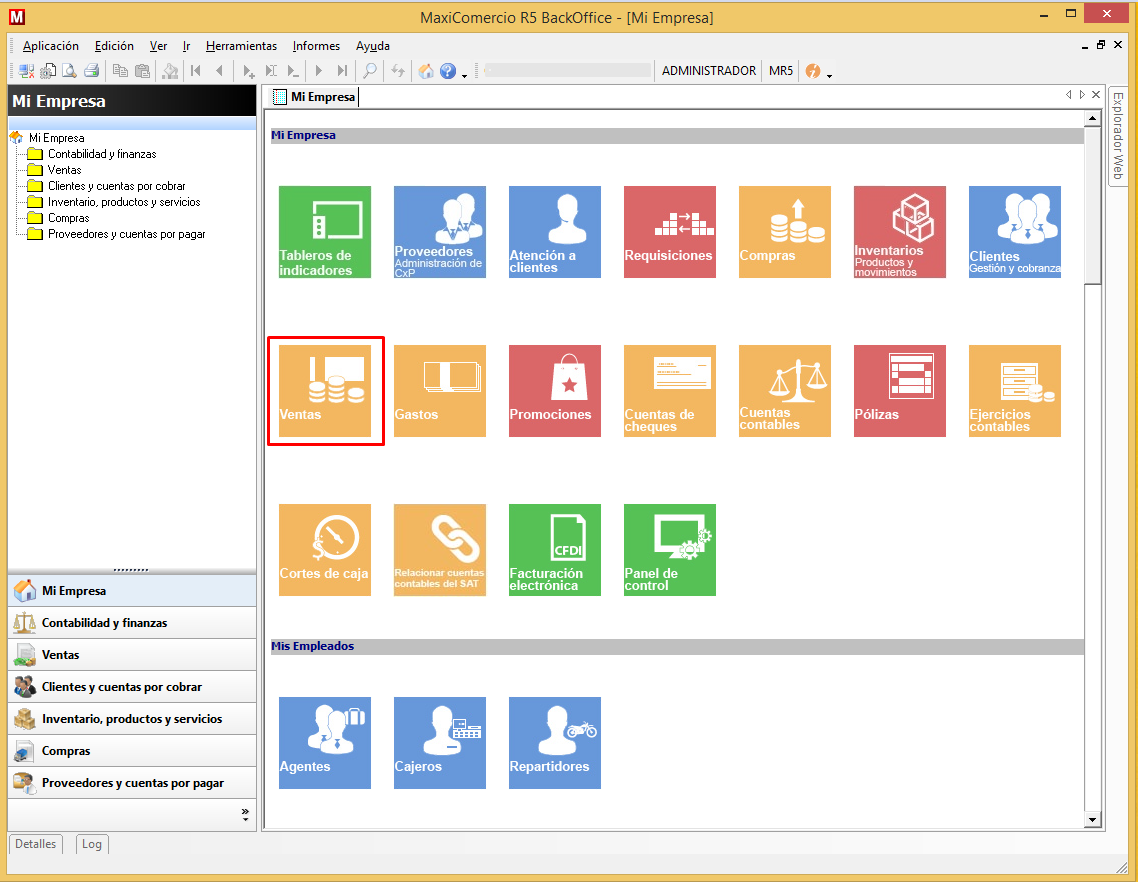Open the Herramientas menu

[242, 46]
